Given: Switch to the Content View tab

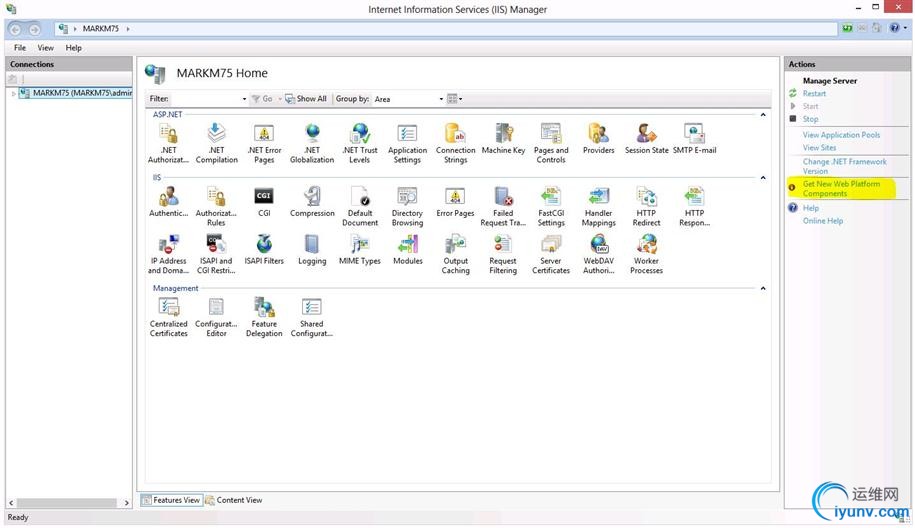Looking at the screenshot, I should pyautogui.click(x=235, y=500).
